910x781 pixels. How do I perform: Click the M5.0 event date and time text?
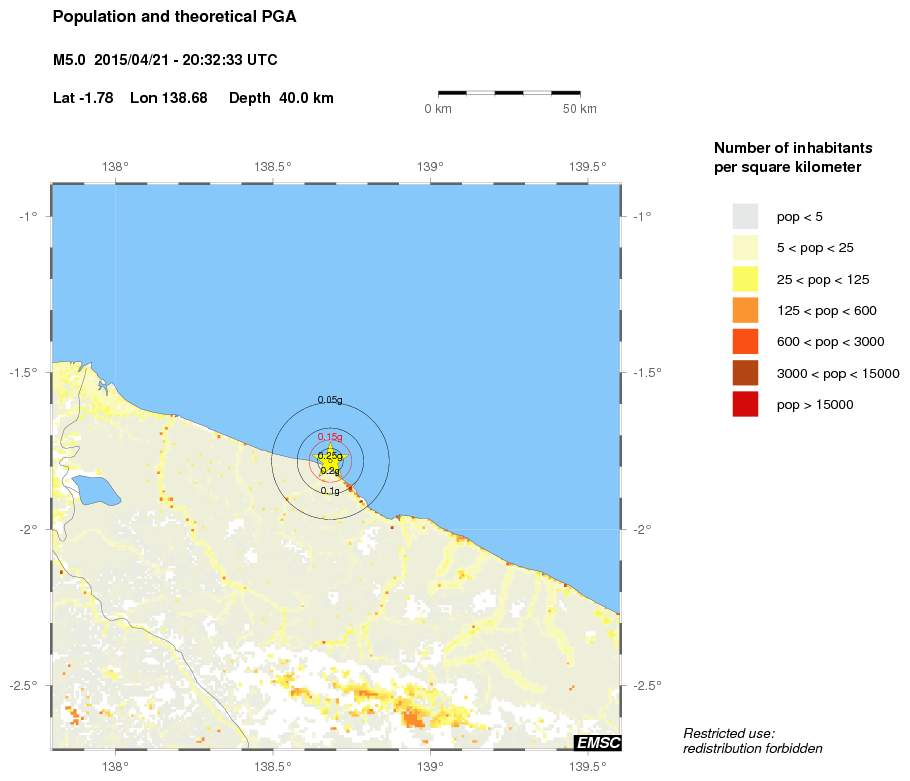click(165, 60)
